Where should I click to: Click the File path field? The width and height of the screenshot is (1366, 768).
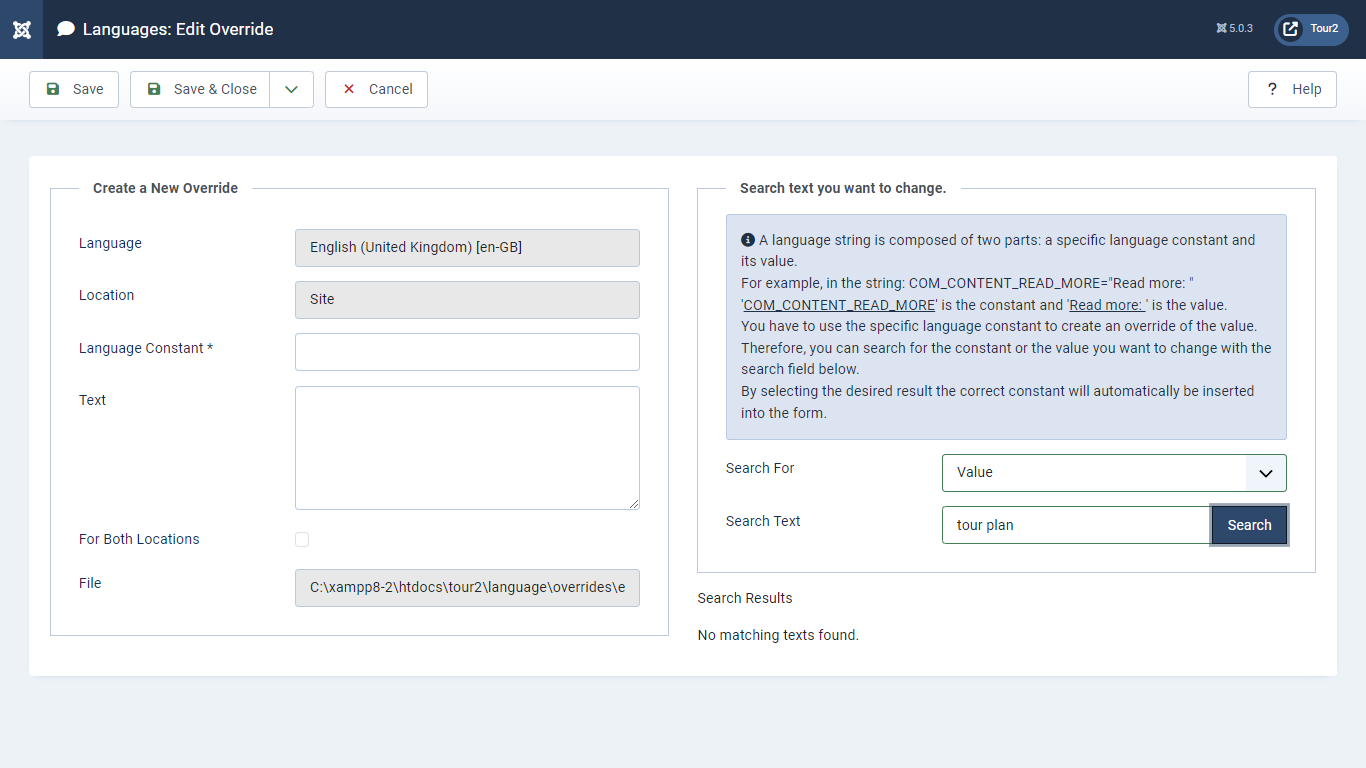tap(467, 588)
